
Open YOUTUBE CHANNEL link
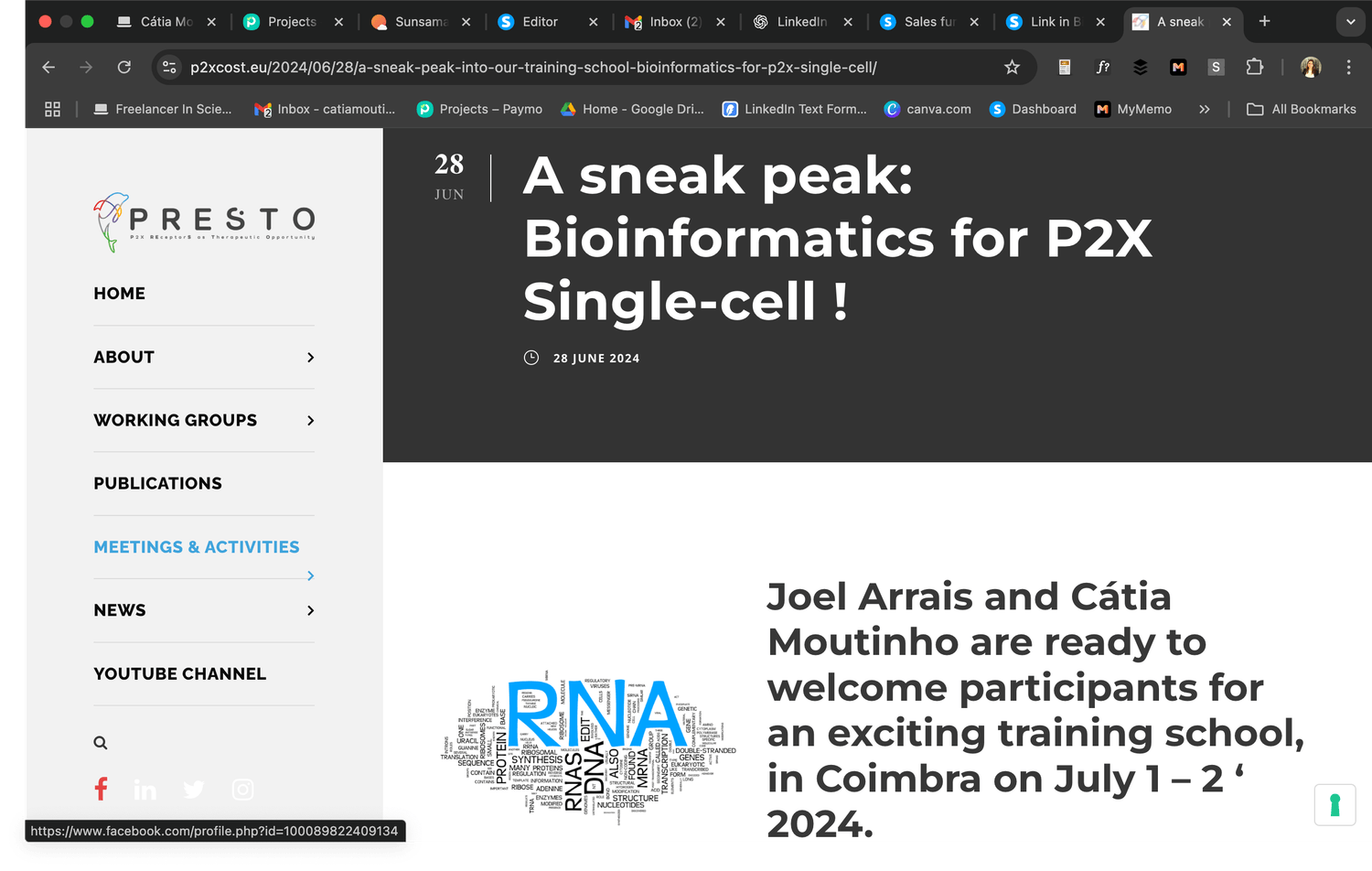(x=179, y=673)
